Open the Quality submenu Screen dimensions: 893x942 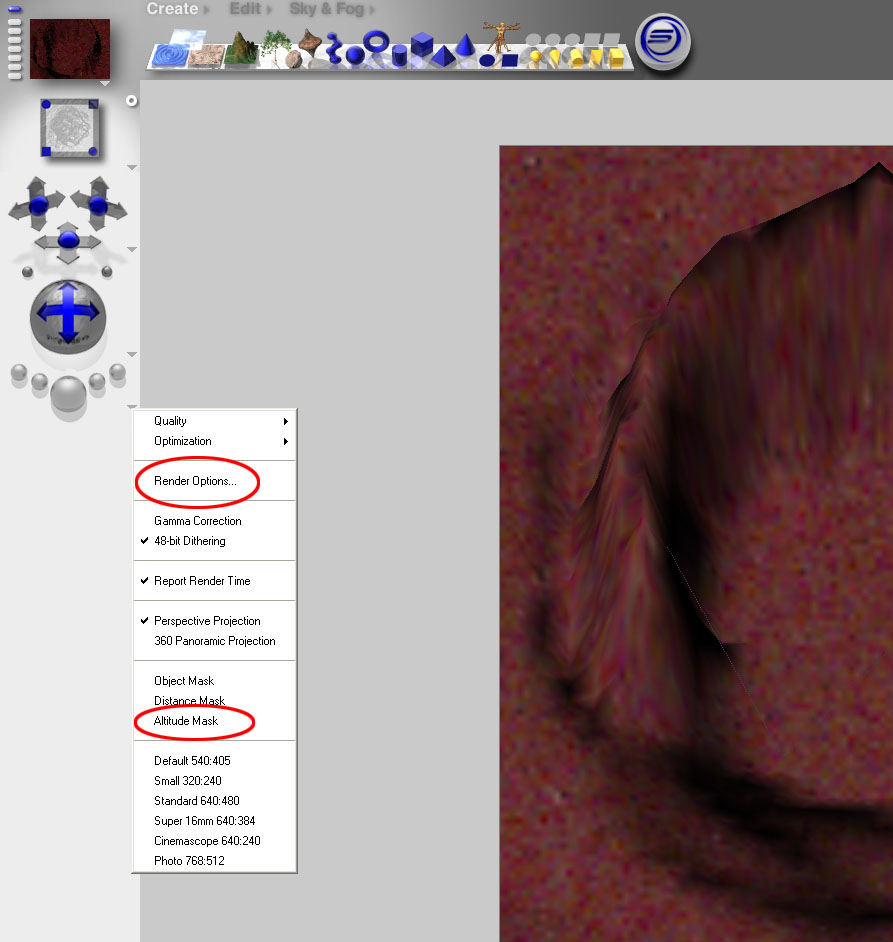tap(215, 421)
